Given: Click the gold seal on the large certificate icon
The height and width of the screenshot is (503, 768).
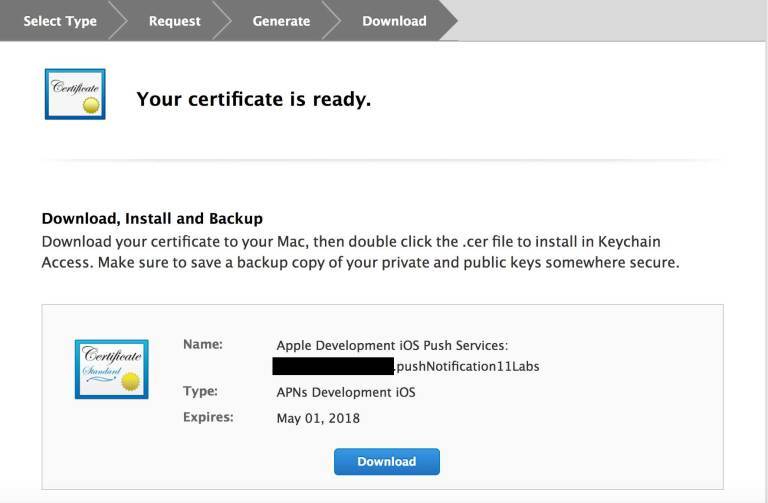Looking at the screenshot, I should pyautogui.click(x=91, y=104).
